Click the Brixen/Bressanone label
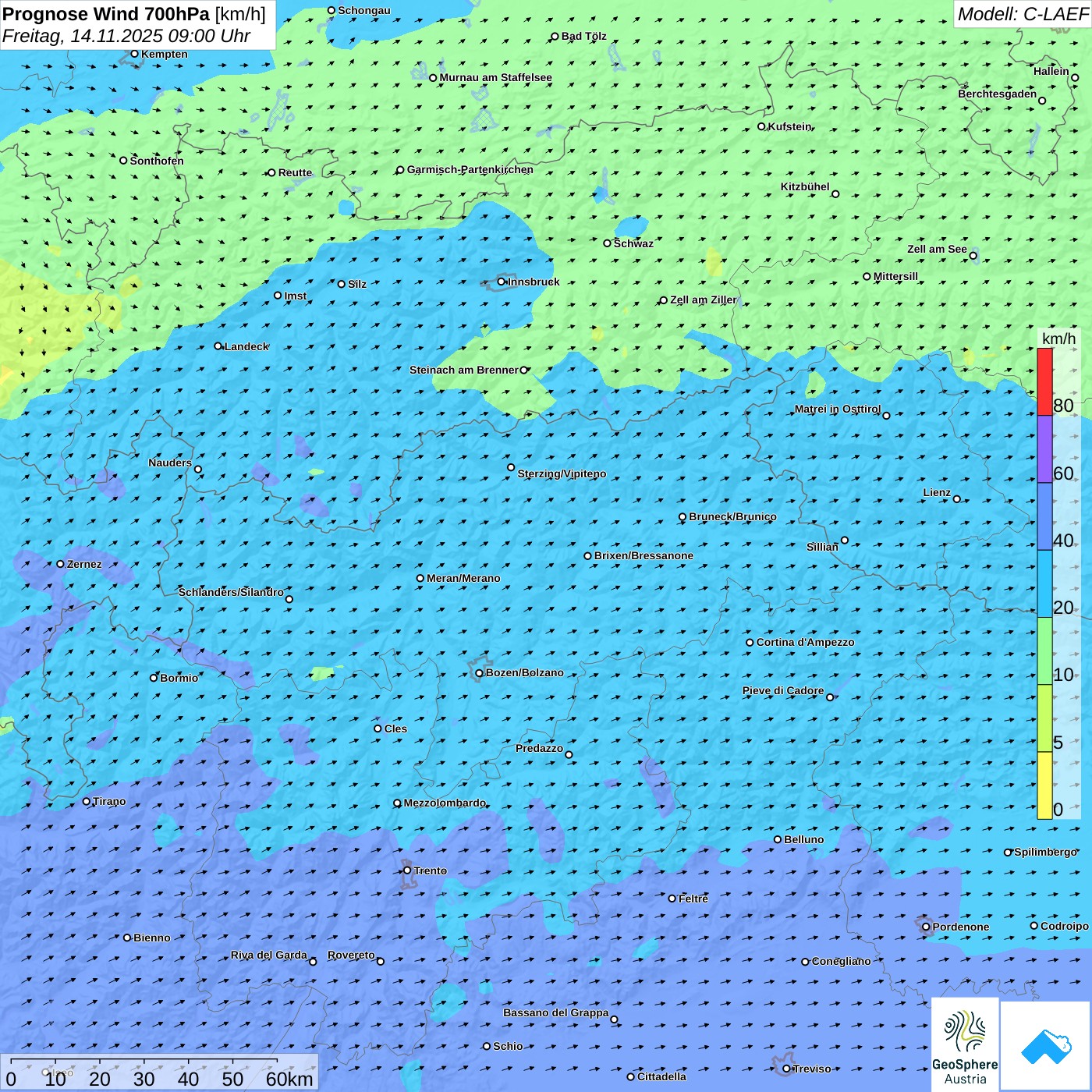Viewport: 1092px width, 1092px height. pyautogui.click(x=643, y=556)
